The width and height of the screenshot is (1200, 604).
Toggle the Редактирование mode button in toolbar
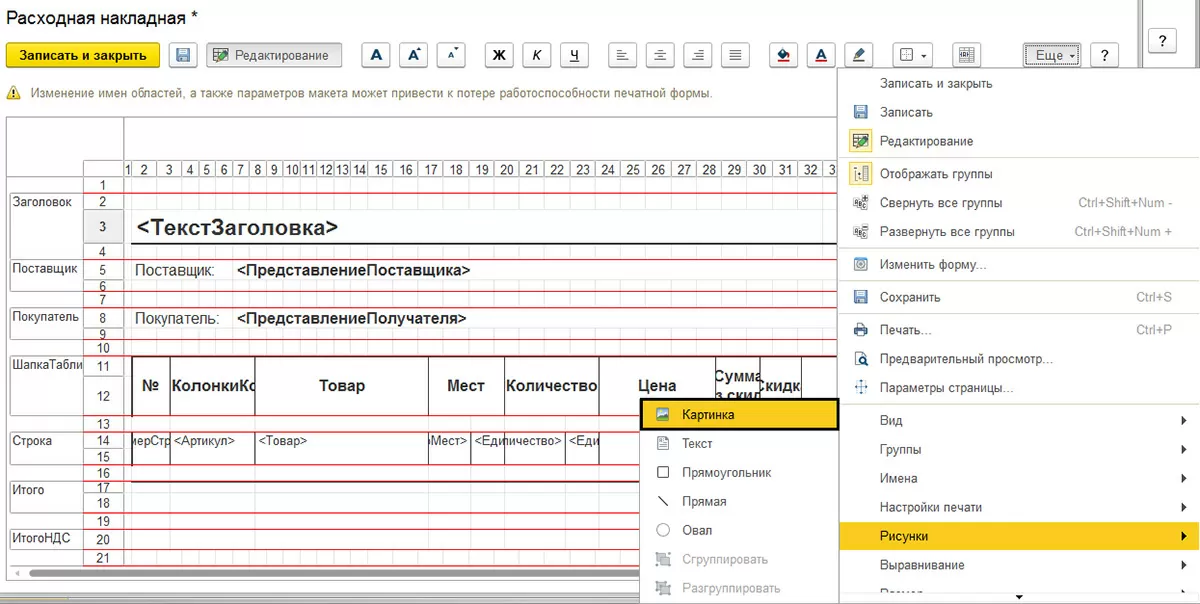point(274,55)
